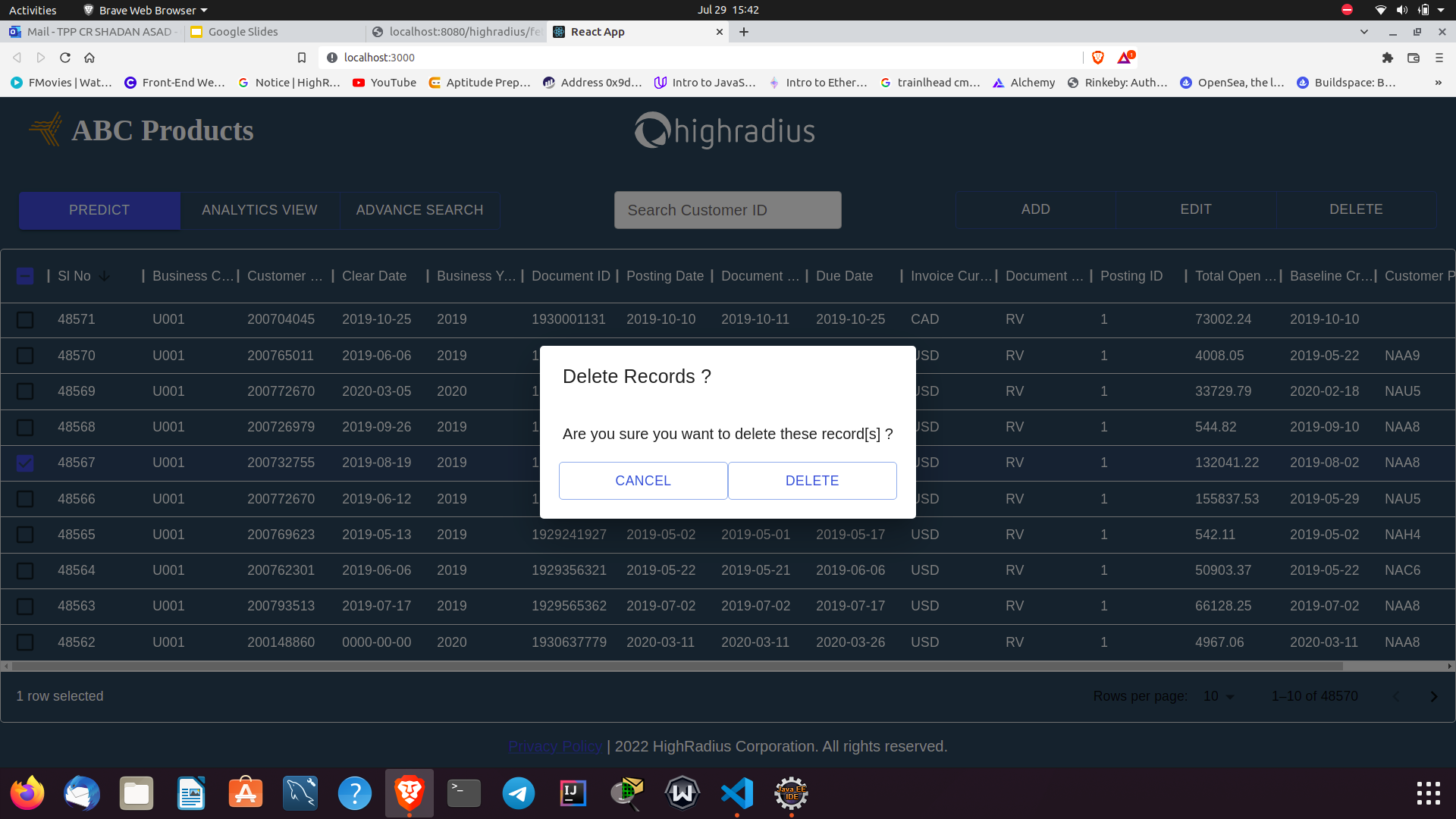The image size is (1456, 819).
Task: Bookmark the page using the star icon
Action: [x=301, y=58]
